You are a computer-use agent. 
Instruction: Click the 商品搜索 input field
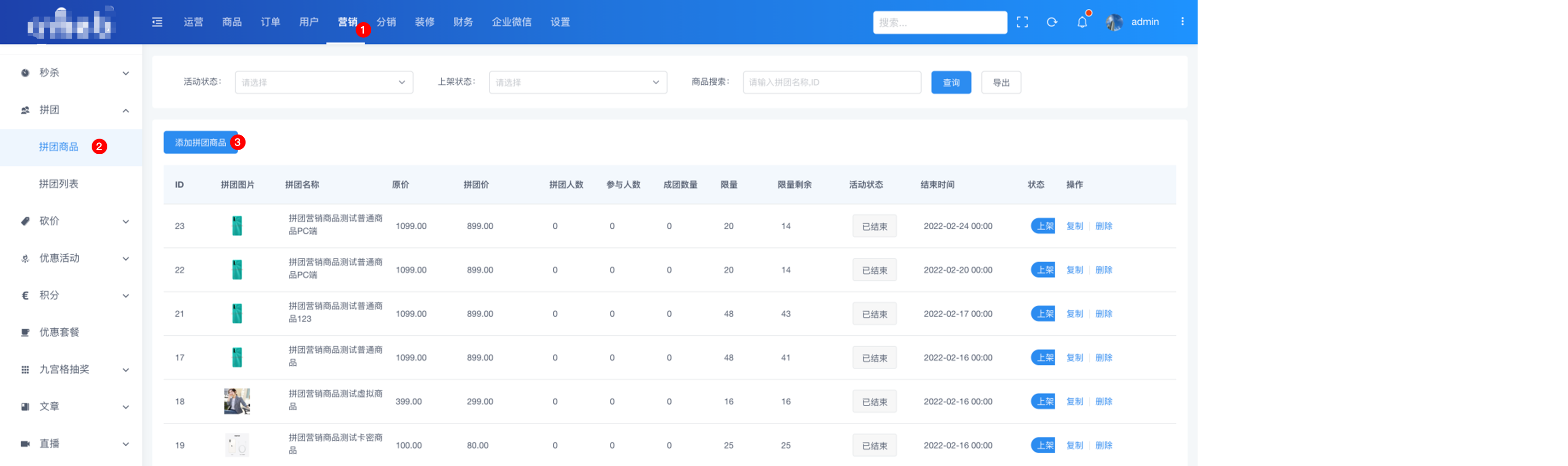click(x=831, y=83)
